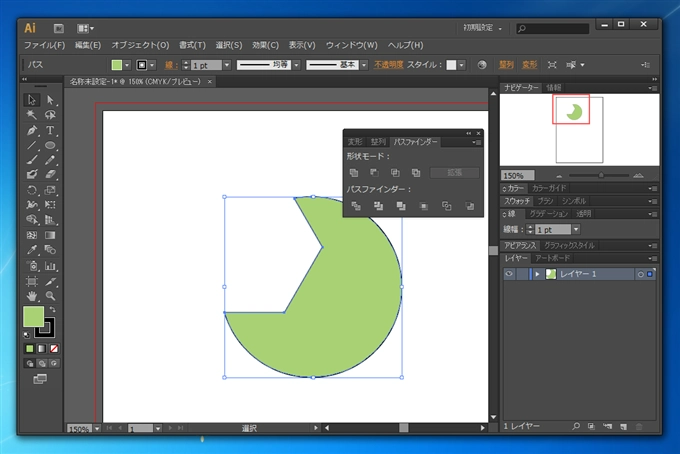Select the Rotate tool
The image size is (680, 454).
point(31,190)
